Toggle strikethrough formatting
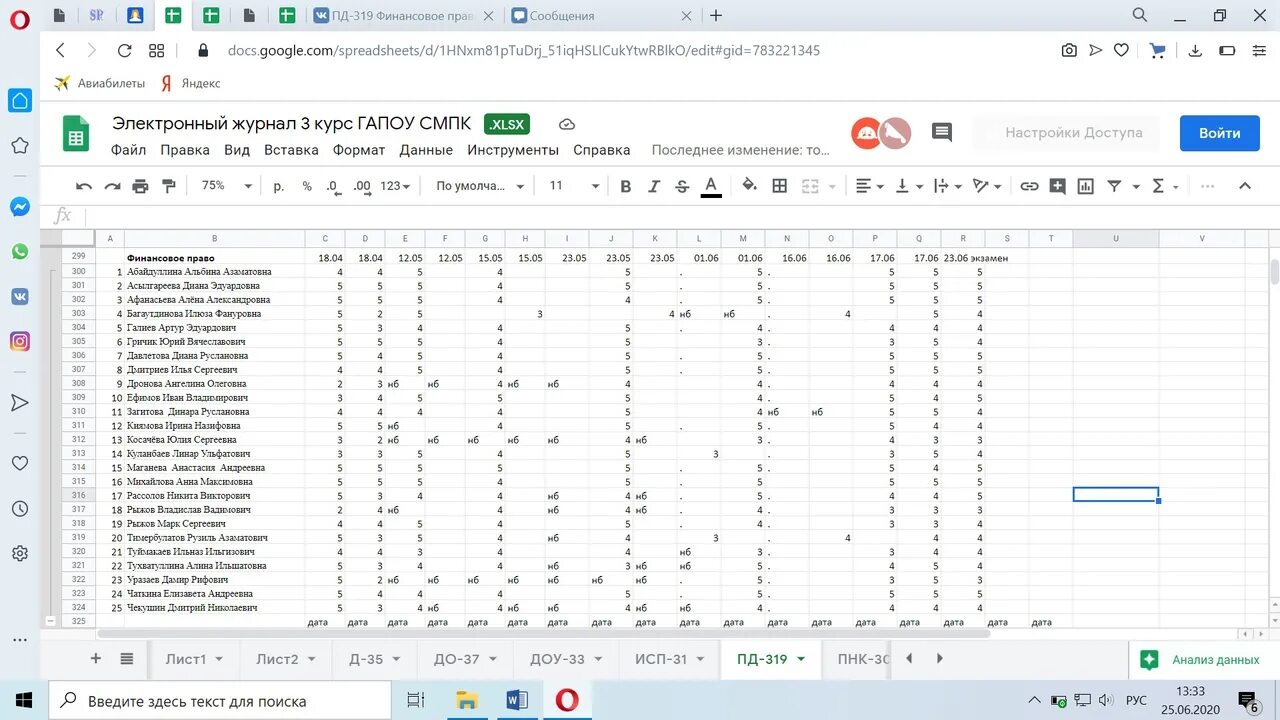 tap(682, 186)
